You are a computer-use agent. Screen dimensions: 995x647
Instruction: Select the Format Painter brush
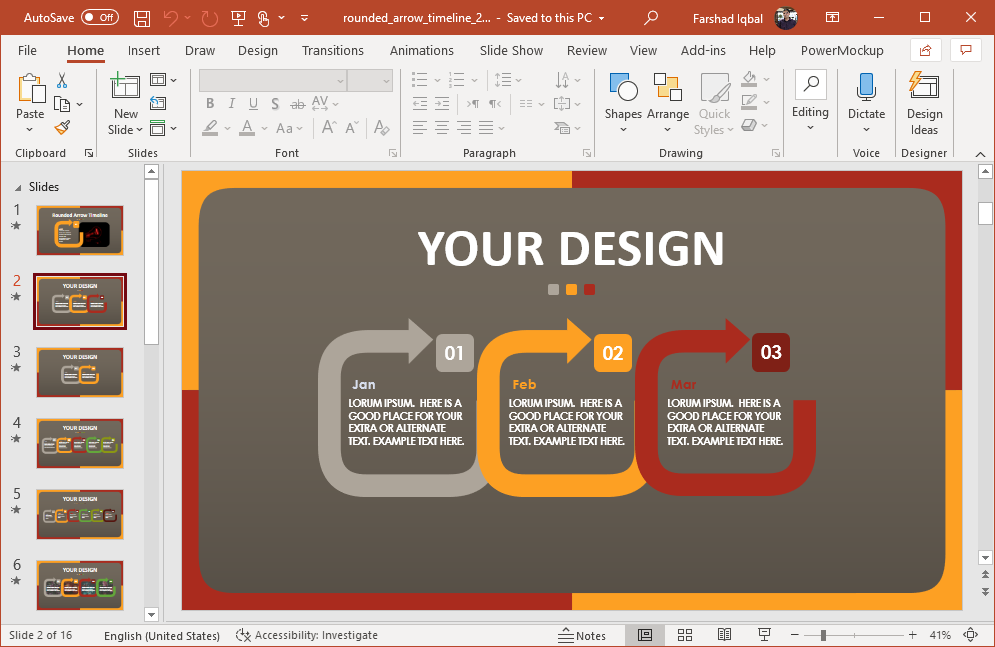(62, 128)
